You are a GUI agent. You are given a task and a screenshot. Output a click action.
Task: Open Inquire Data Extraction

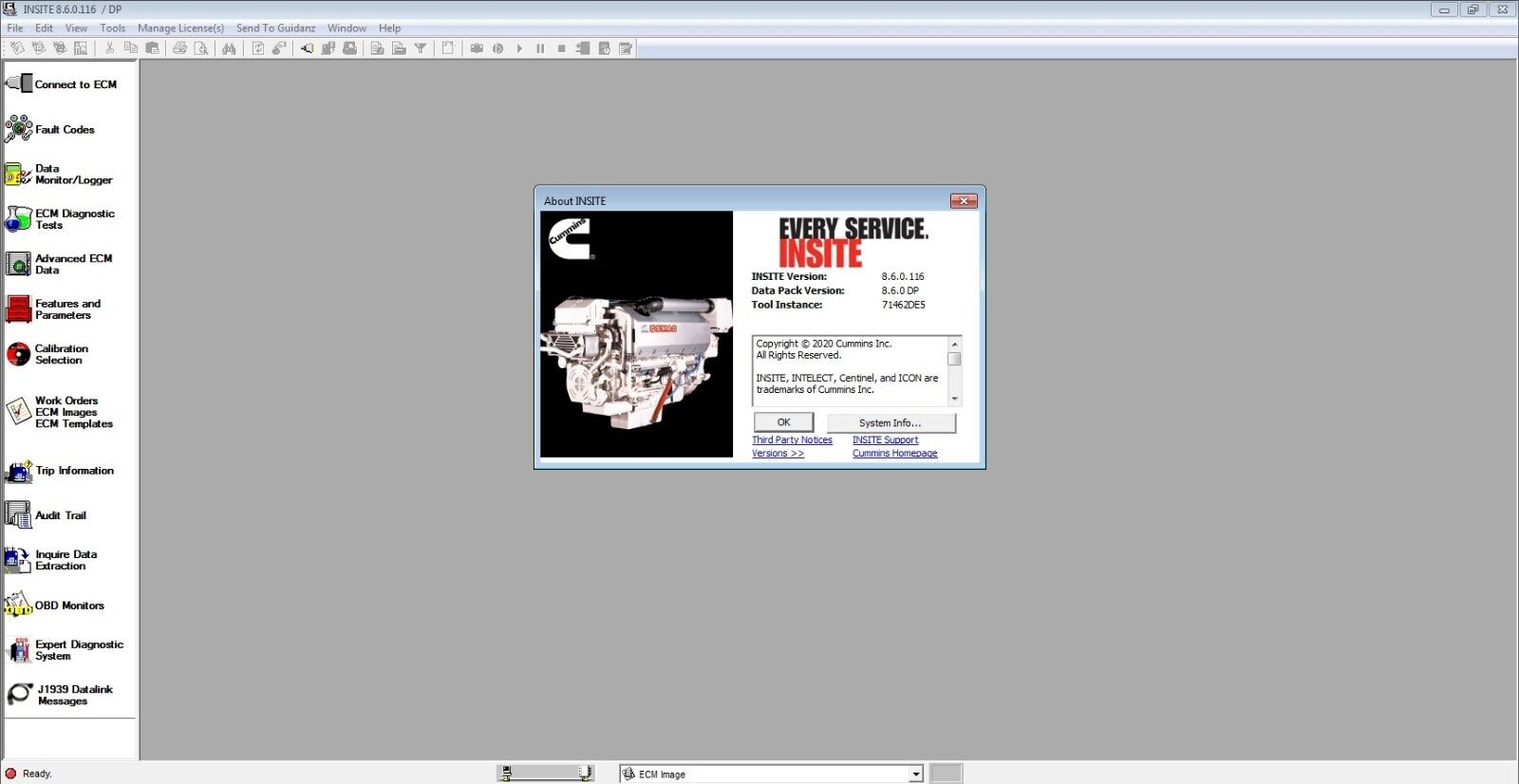[x=52, y=560]
